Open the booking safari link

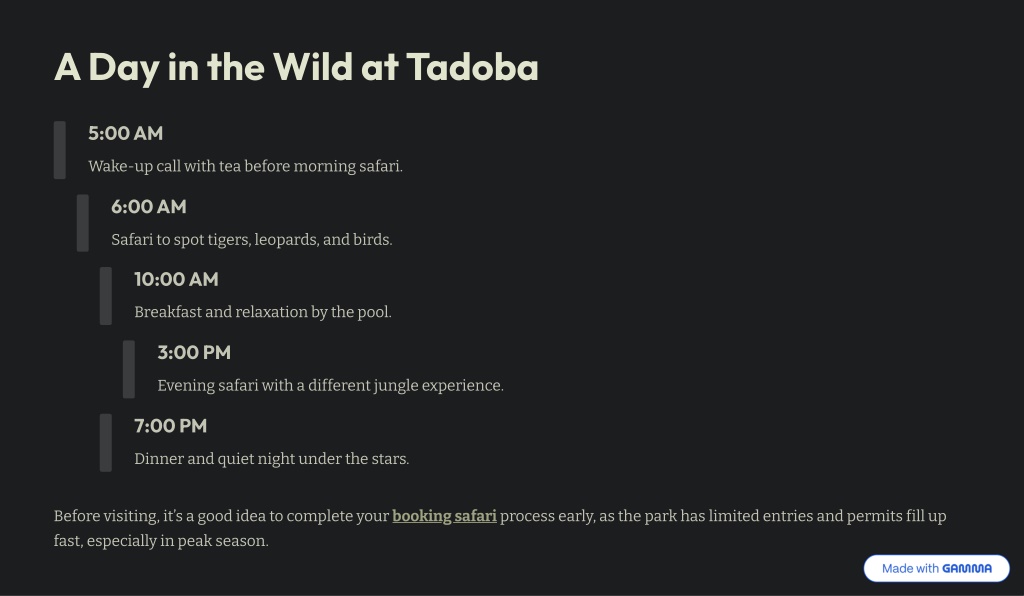coord(444,516)
